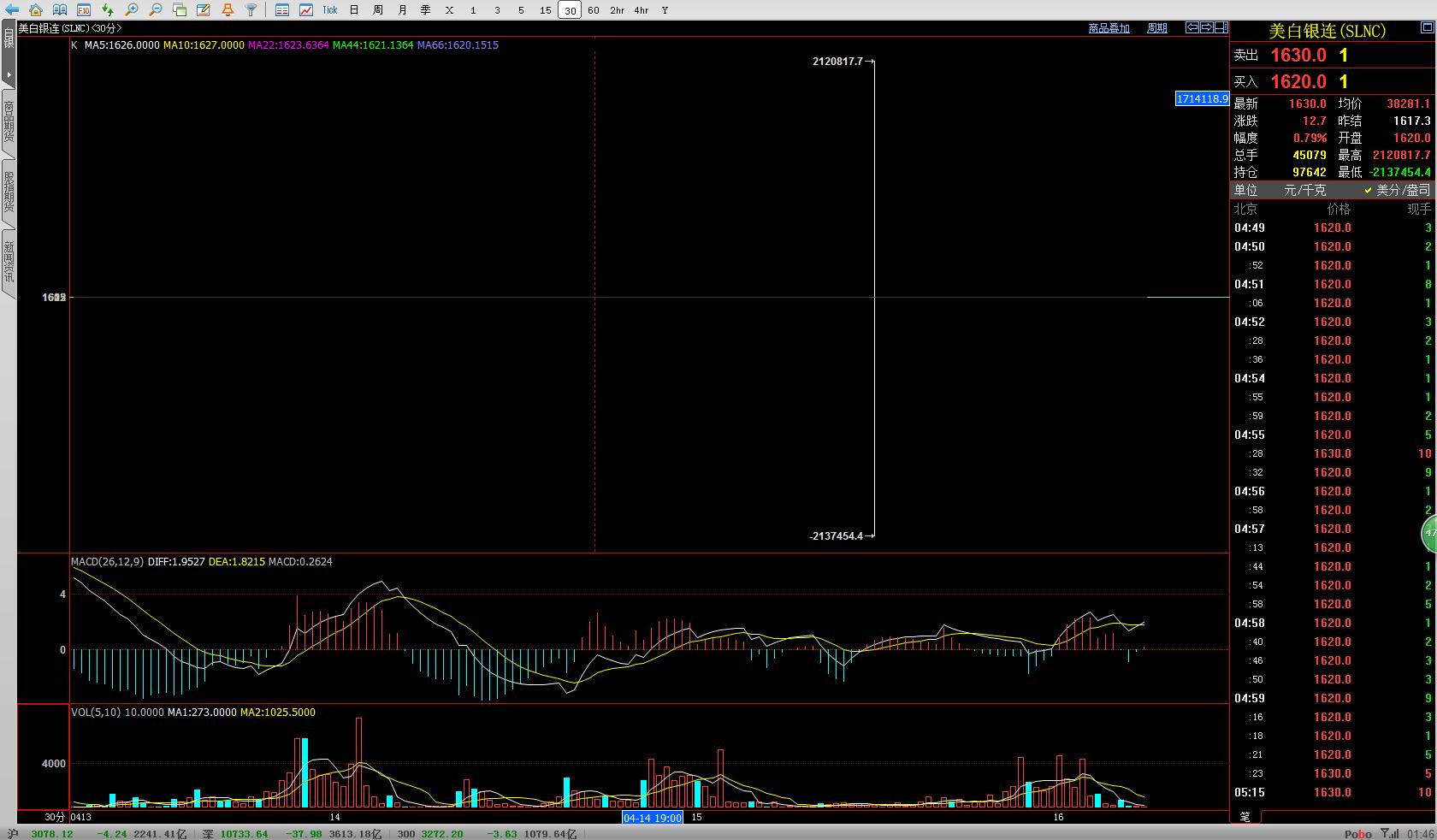Click the 笔 tab below trade list
This screenshot has height=840, width=1437.
click(x=1245, y=817)
